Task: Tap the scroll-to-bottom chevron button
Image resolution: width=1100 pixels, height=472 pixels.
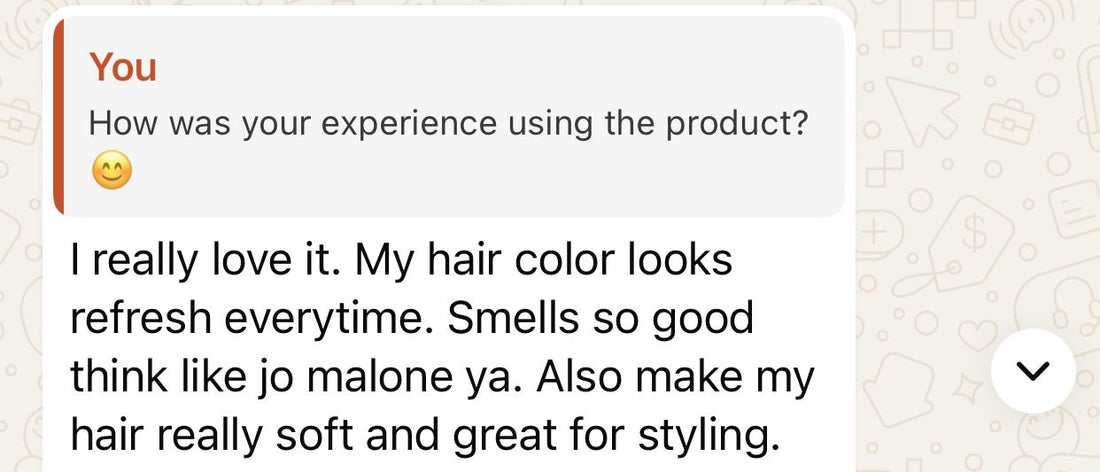Action: (1033, 371)
